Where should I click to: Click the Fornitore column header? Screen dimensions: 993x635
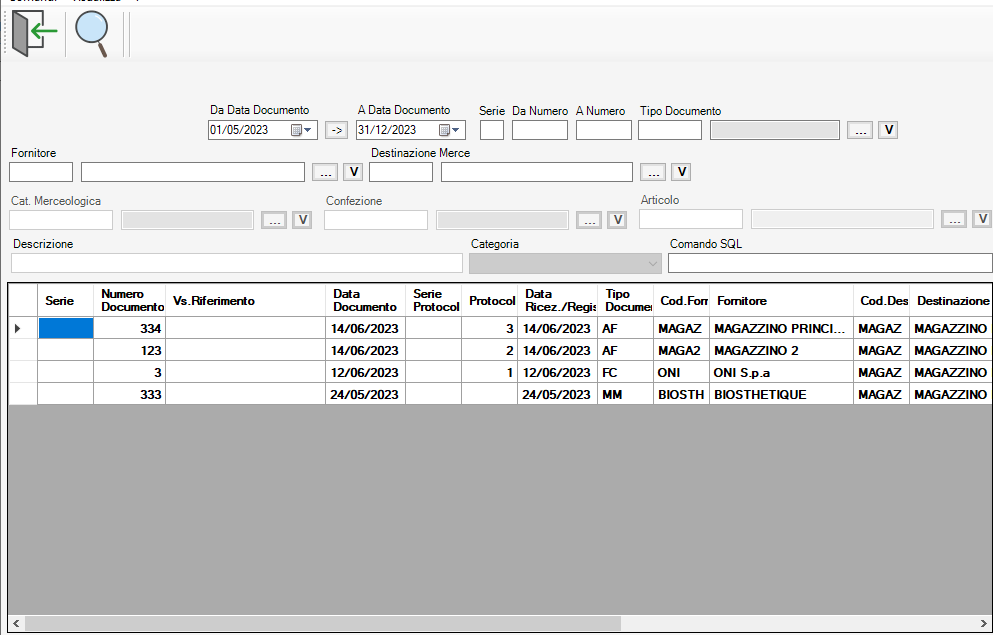[x=780, y=300]
